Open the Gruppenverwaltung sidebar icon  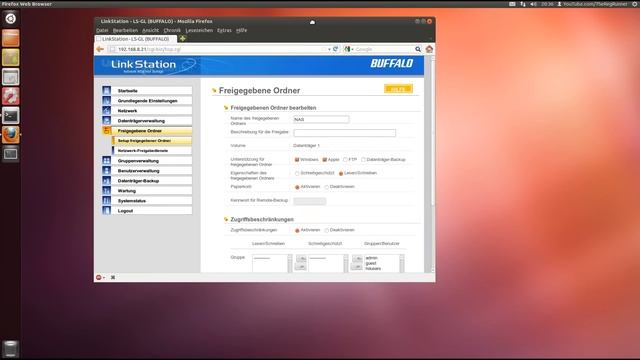click(107, 160)
